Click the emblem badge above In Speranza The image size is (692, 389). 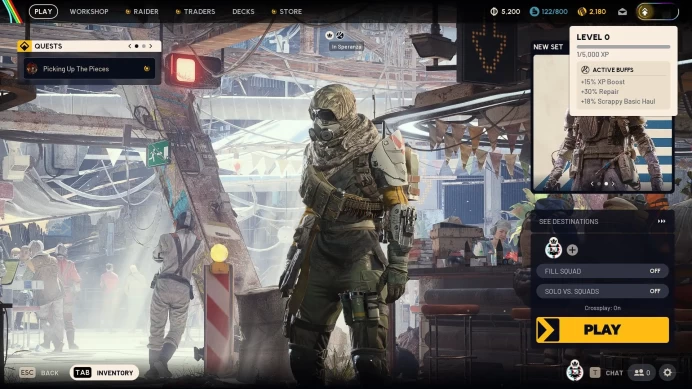340,35
